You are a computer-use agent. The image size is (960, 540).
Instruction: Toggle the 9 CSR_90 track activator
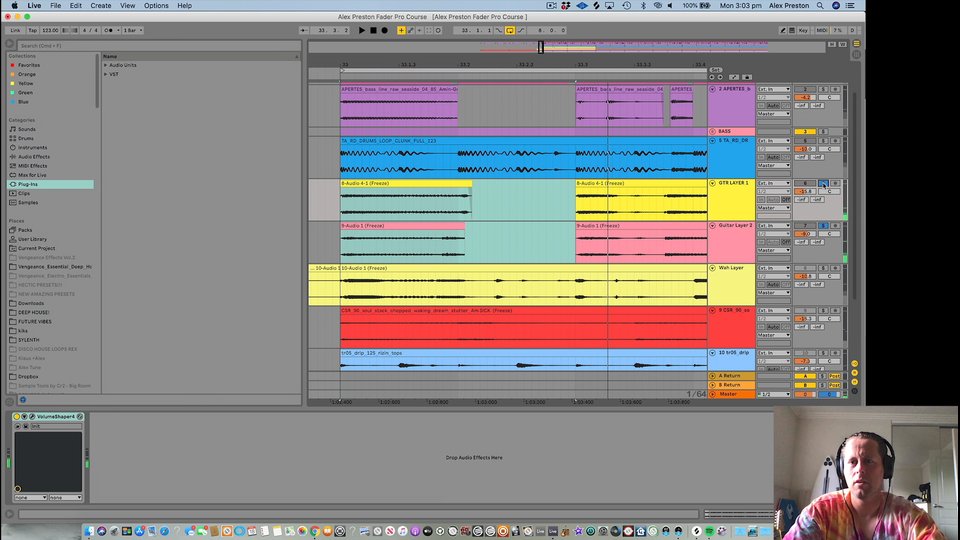pos(805,310)
